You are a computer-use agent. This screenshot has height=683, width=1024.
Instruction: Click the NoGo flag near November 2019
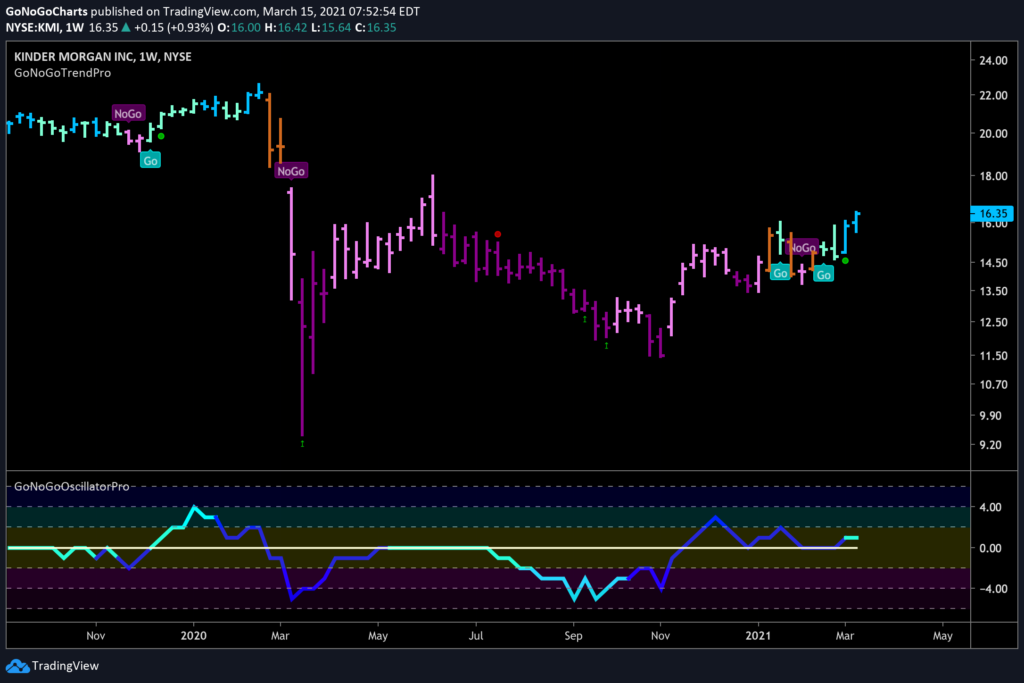pyautogui.click(x=128, y=114)
